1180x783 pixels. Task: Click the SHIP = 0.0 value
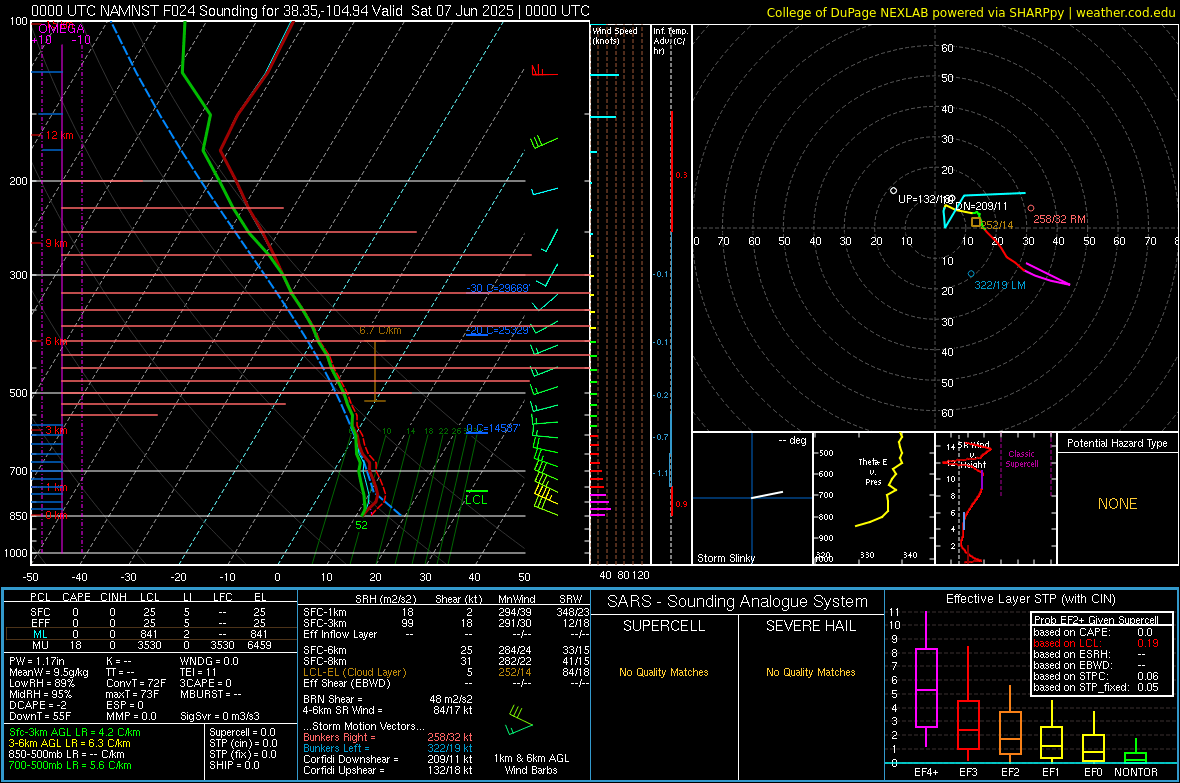point(234,765)
